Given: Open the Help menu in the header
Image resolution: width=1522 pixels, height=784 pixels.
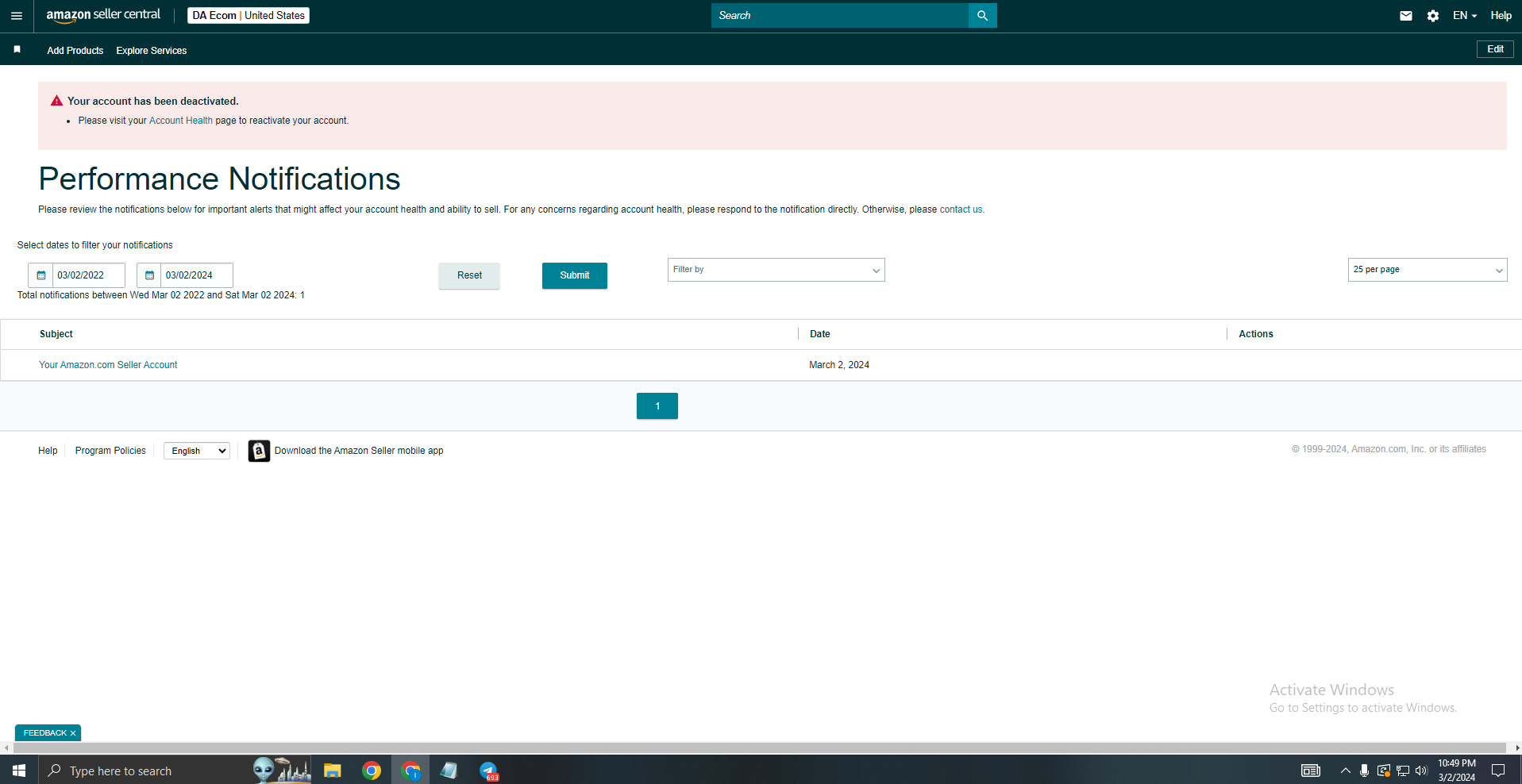Looking at the screenshot, I should (x=1501, y=16).
